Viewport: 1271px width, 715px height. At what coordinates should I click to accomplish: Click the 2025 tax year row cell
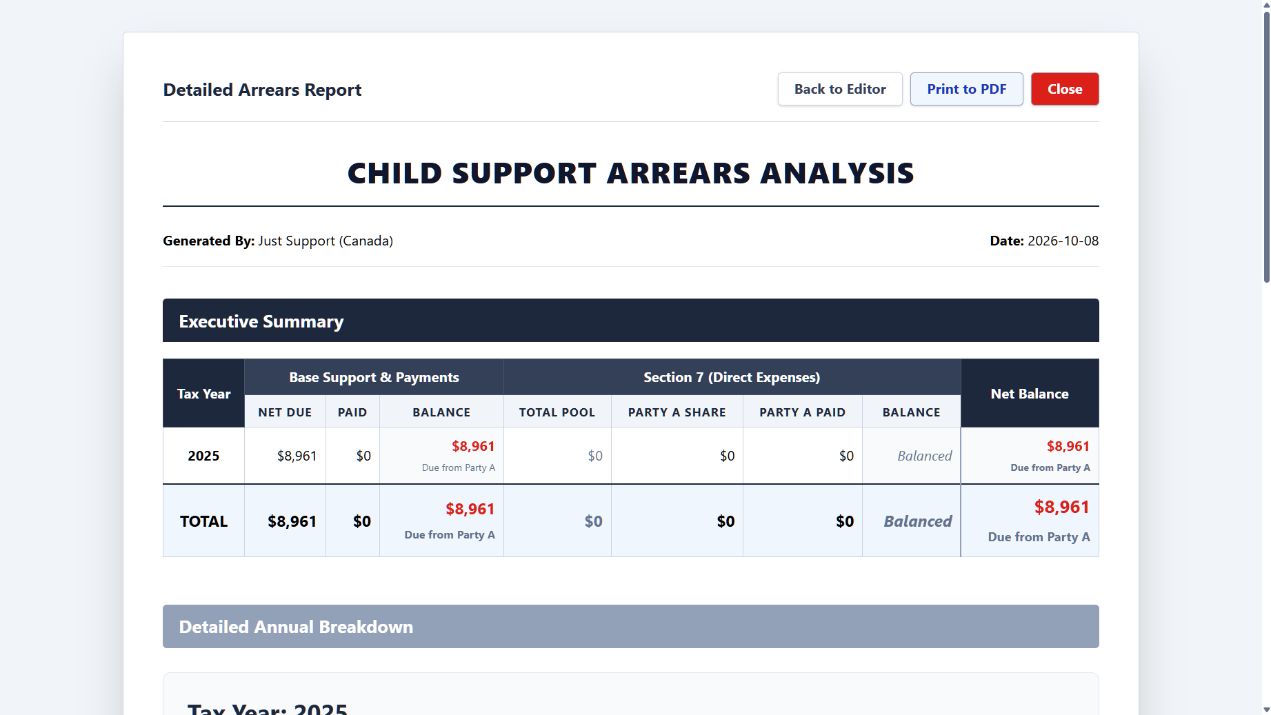204,456
